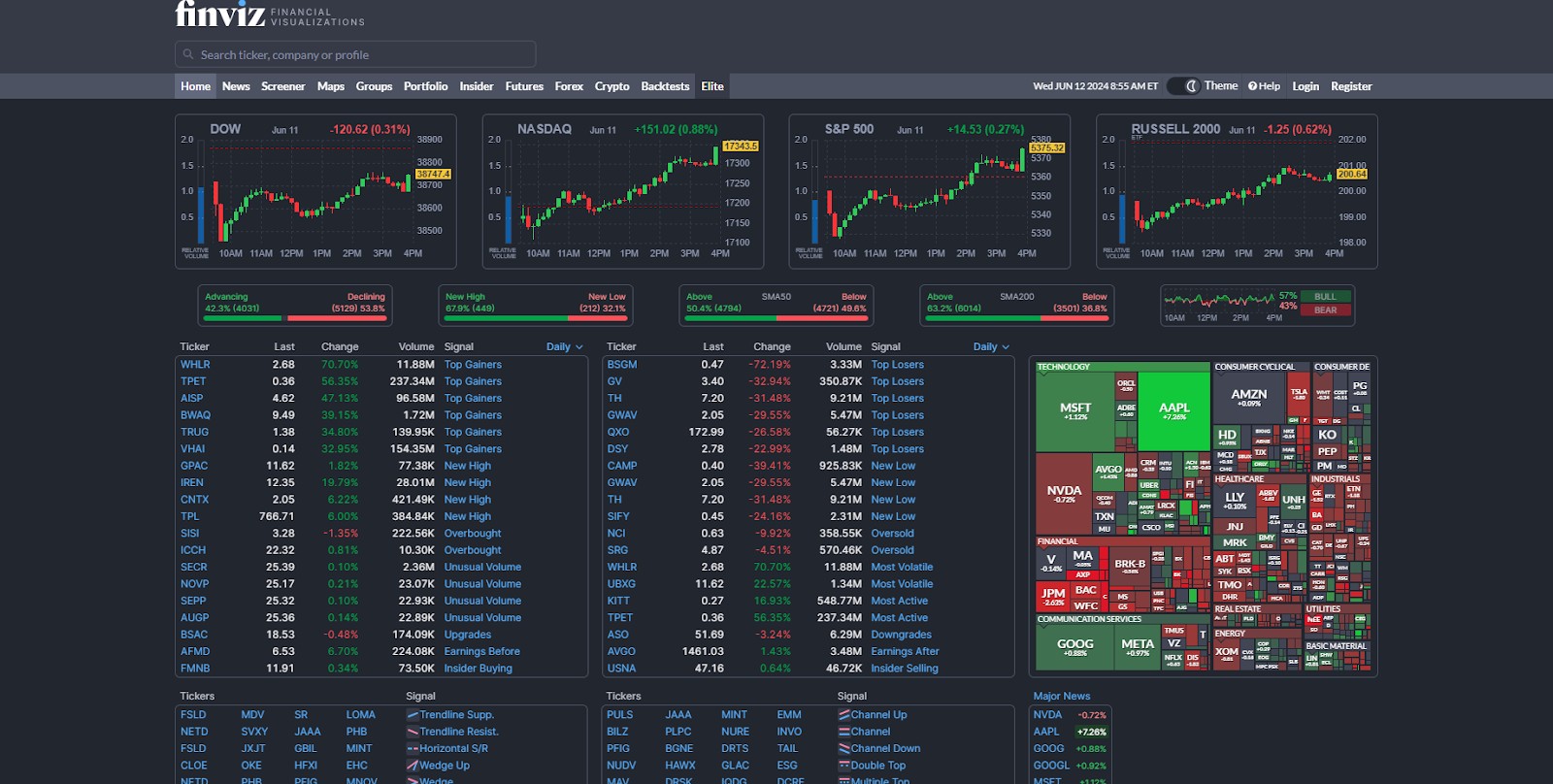The width and height of the screenshot is (1553, 784).
Task: Click the AMZN tile in heatmap
Action: pos(1249,398)
